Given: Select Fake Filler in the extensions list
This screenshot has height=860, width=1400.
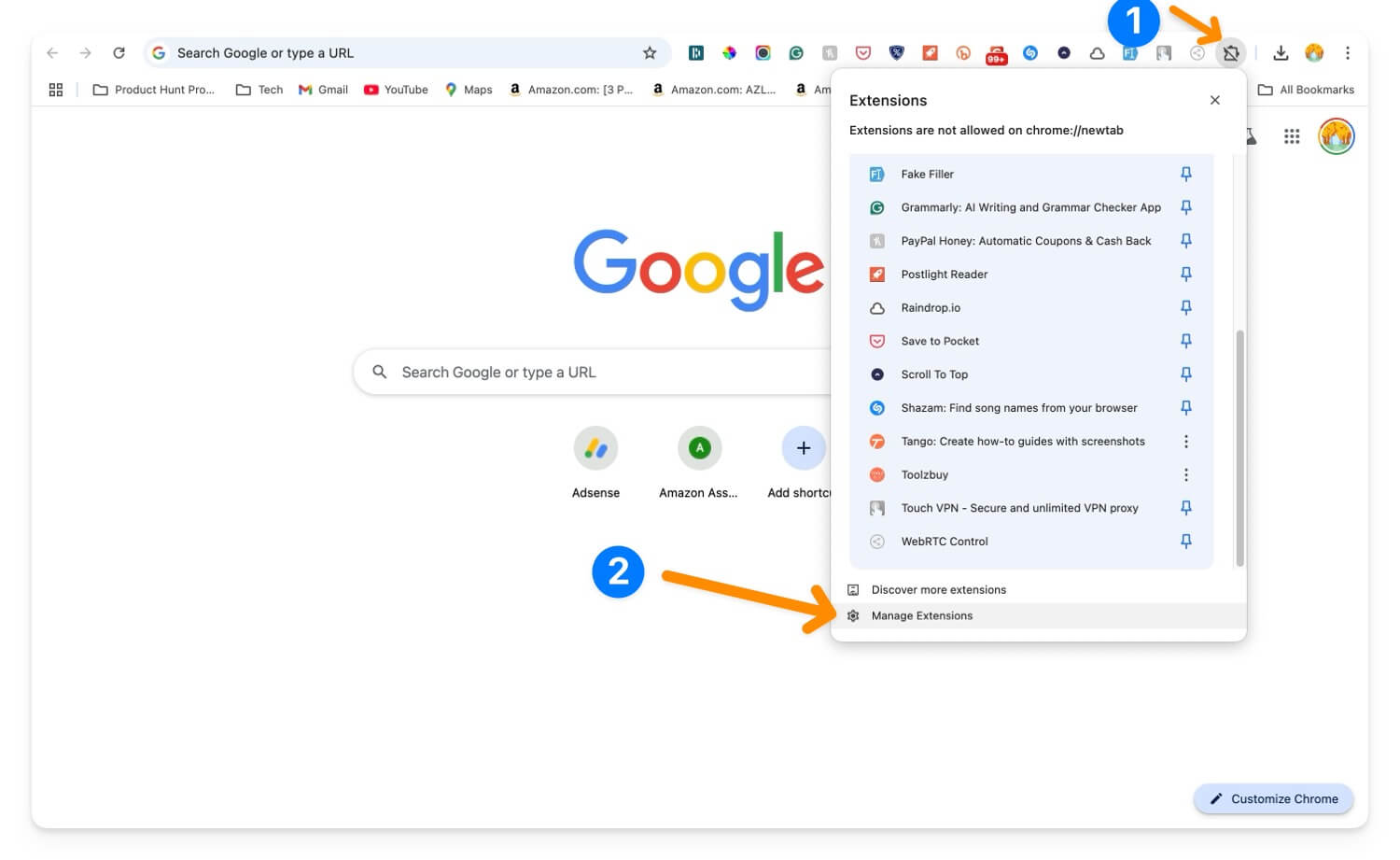Looking at the screenshot, I should [1031, 175].
